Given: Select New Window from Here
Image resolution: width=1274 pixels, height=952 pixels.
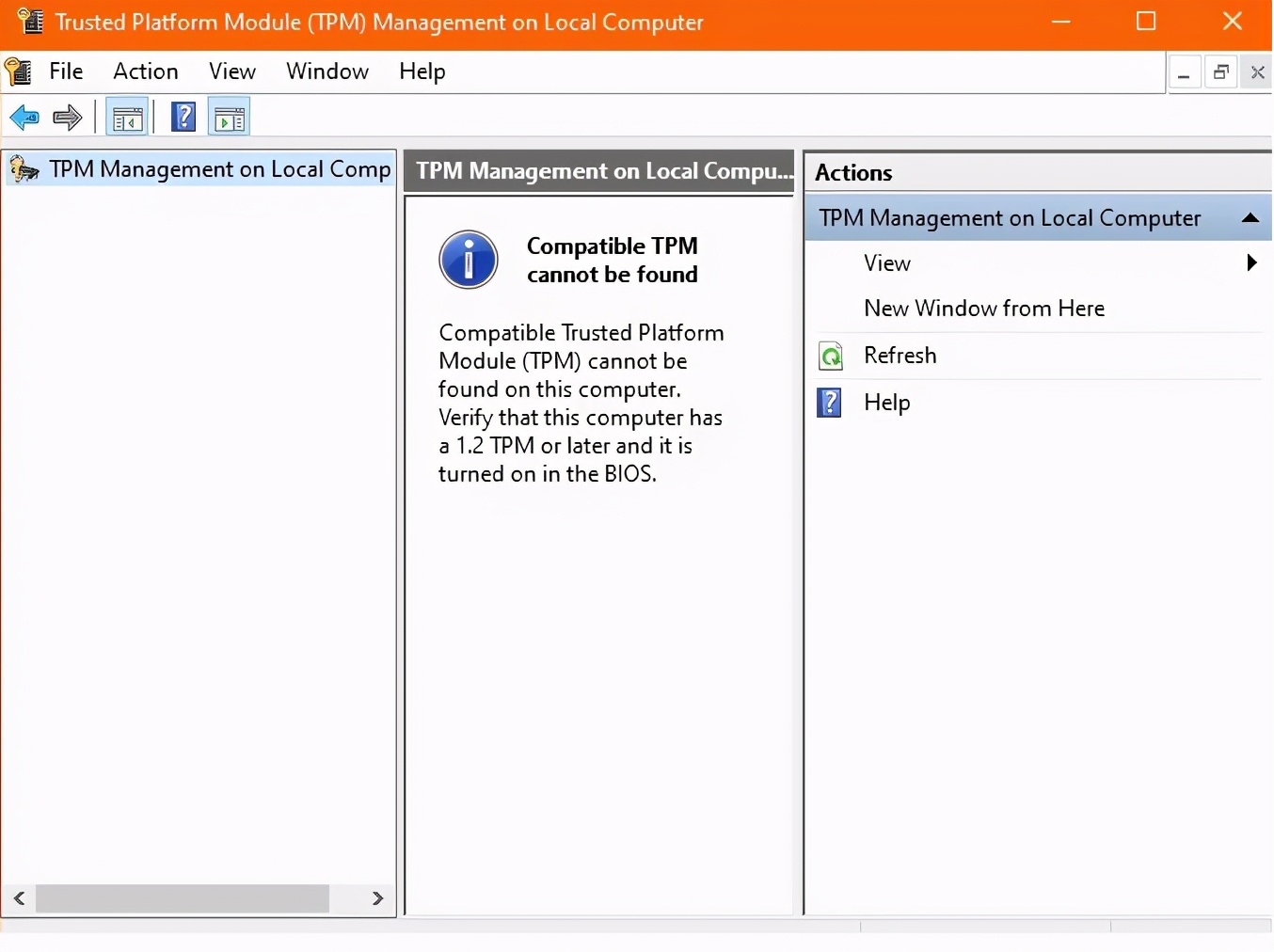Looking at the screenshot, I should (x=983, y=309).
